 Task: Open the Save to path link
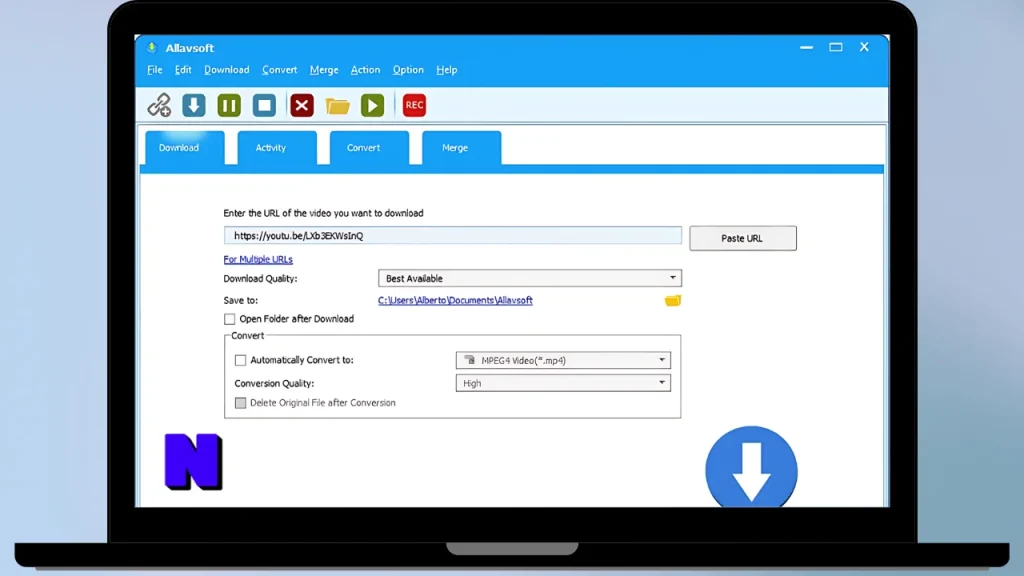[455, 300]
